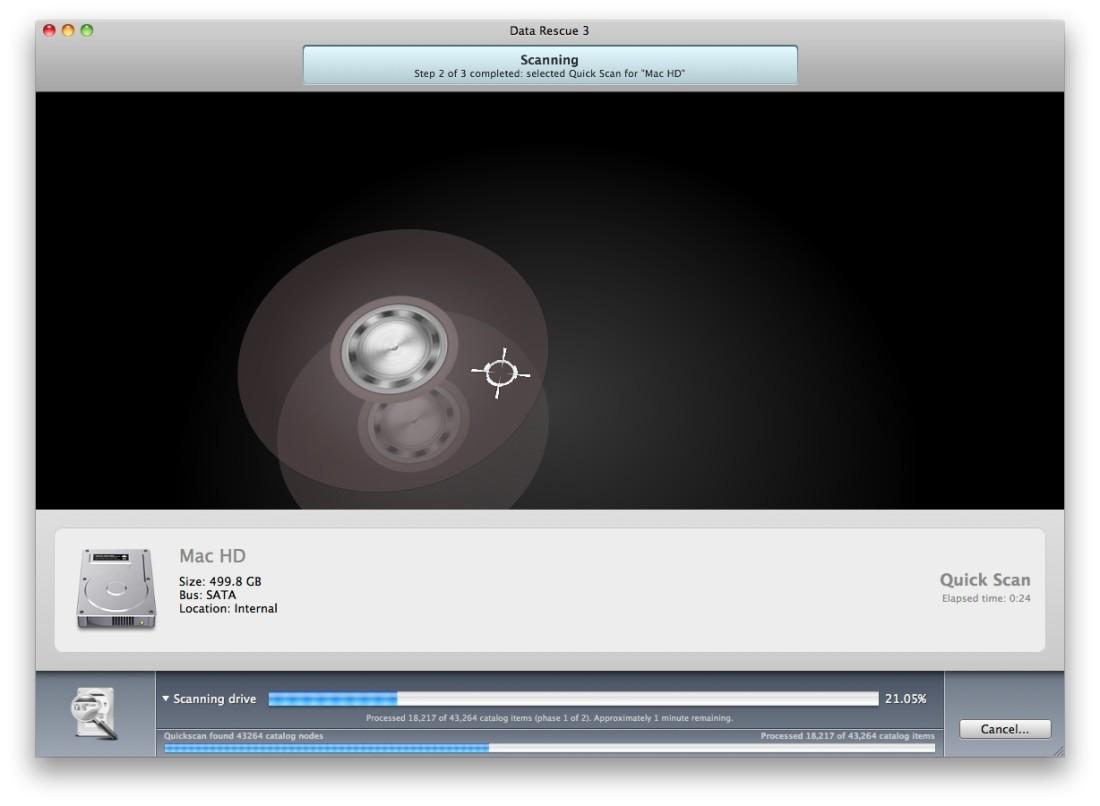Click the Mac HD hard drive icon
This screenshot has height=806, width=1100.
pyautogui.click(x=116, y=588)
